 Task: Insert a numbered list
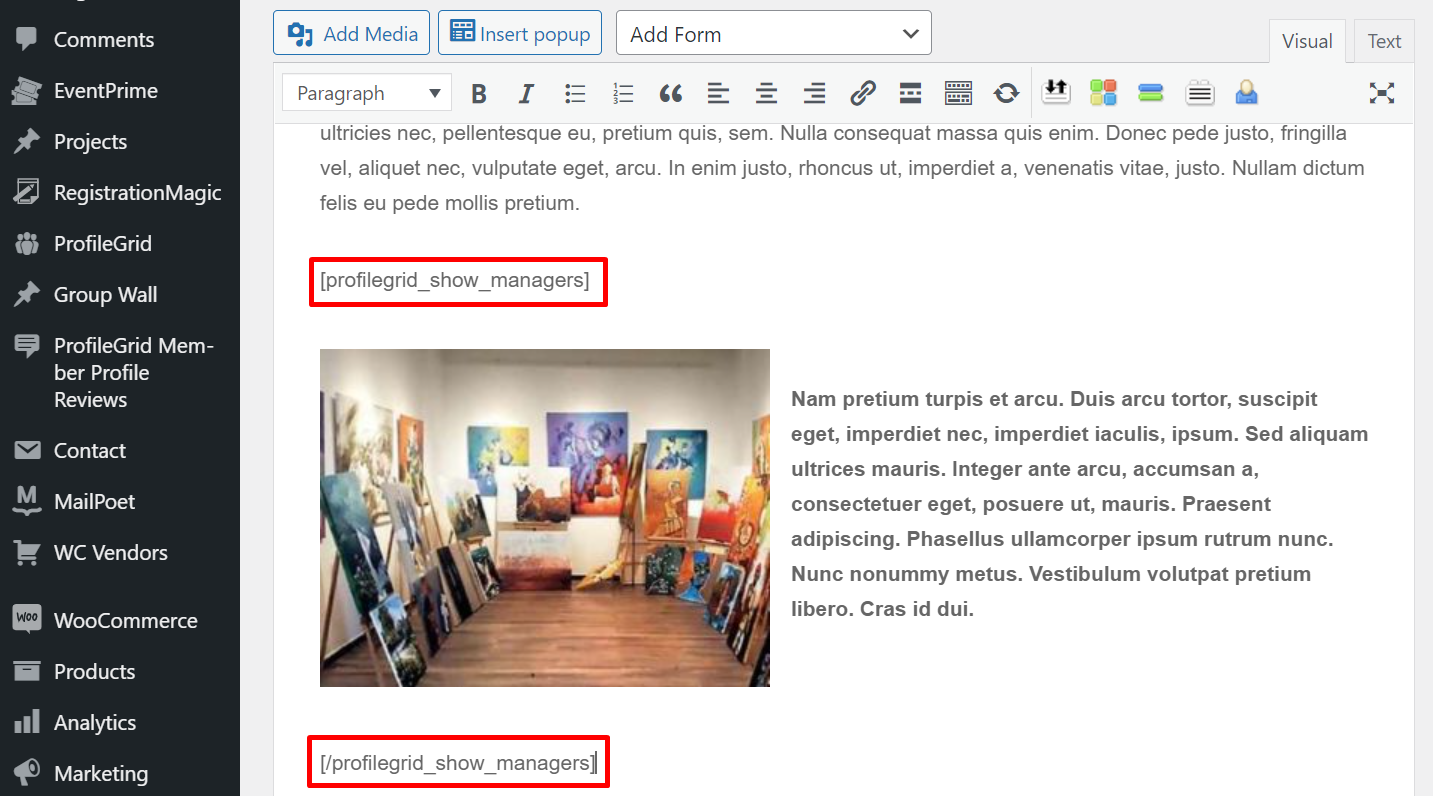click(623, 94)
